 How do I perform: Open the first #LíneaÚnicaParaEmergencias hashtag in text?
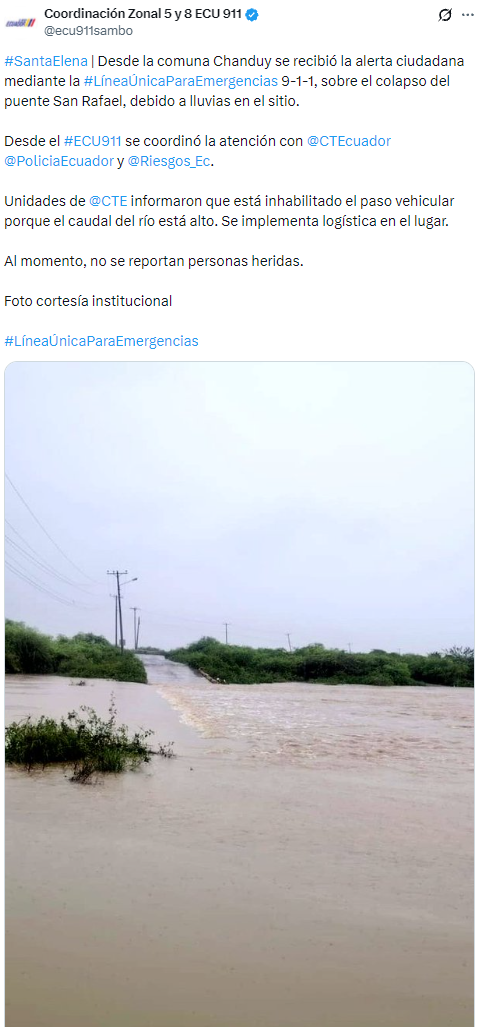coord(181,81)
